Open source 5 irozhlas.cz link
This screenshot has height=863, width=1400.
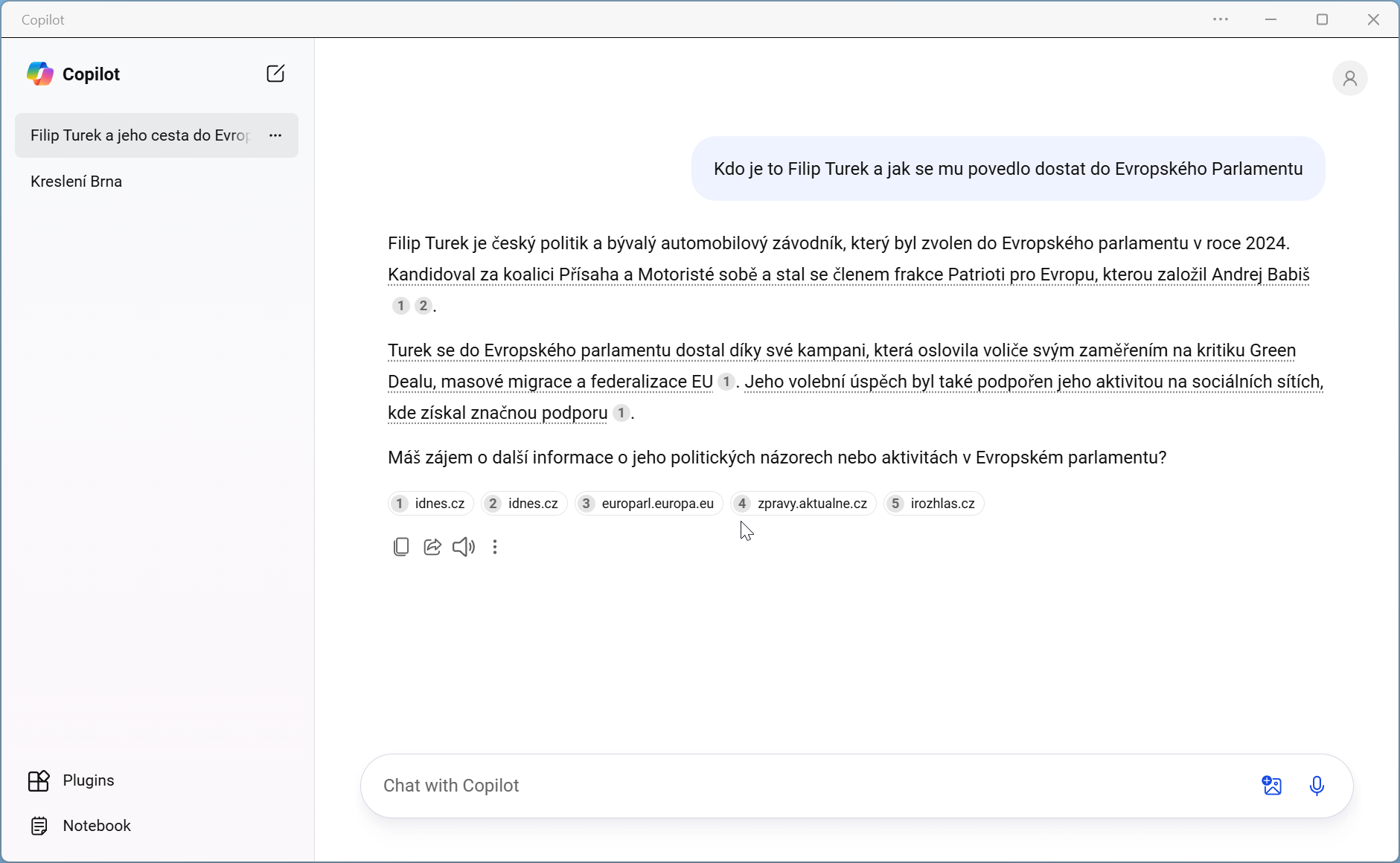point(933,504)
